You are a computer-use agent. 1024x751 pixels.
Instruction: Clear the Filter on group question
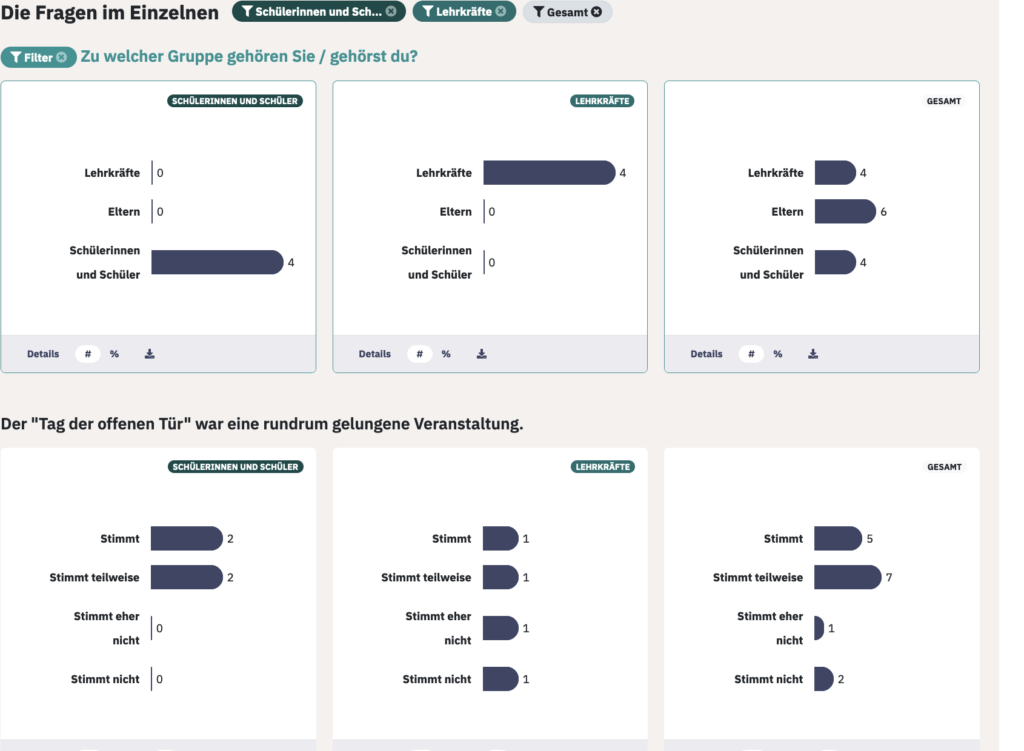point(61,57)
